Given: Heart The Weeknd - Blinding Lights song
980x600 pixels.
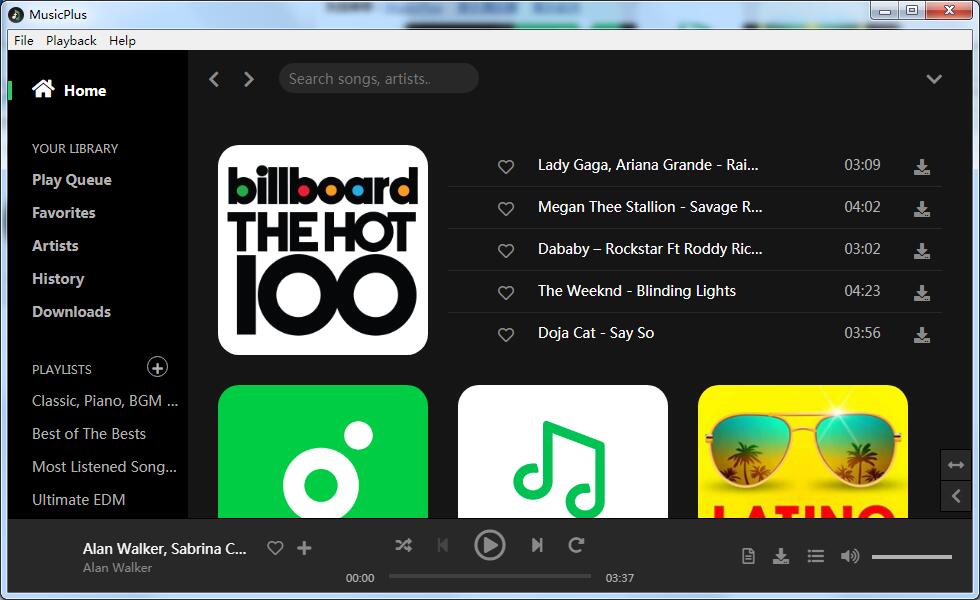Looking at the screenshot, I should (506, 293).
